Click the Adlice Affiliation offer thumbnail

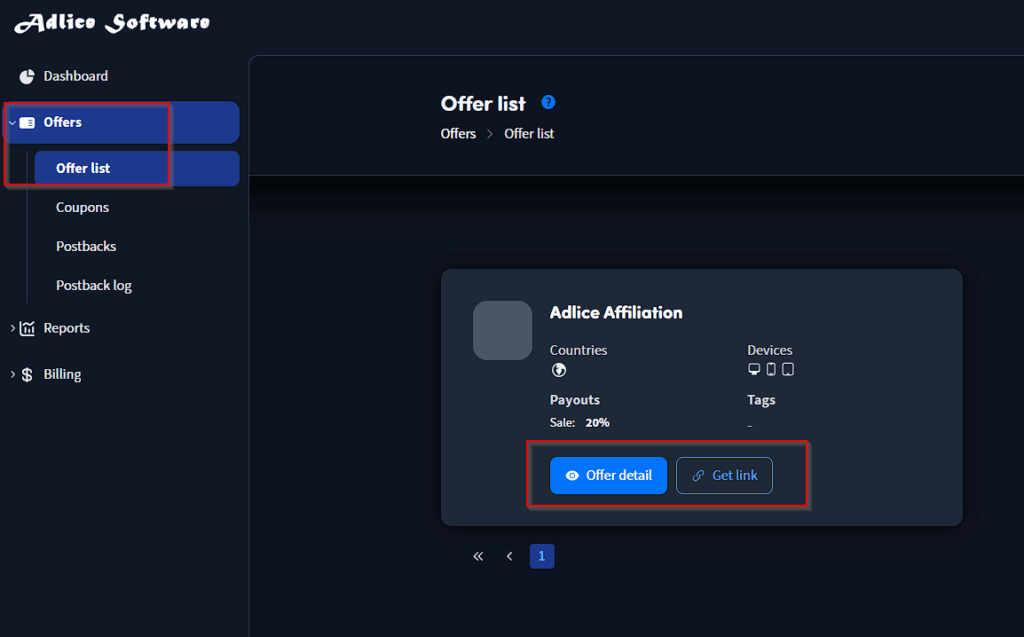click(x=502, y=330)
